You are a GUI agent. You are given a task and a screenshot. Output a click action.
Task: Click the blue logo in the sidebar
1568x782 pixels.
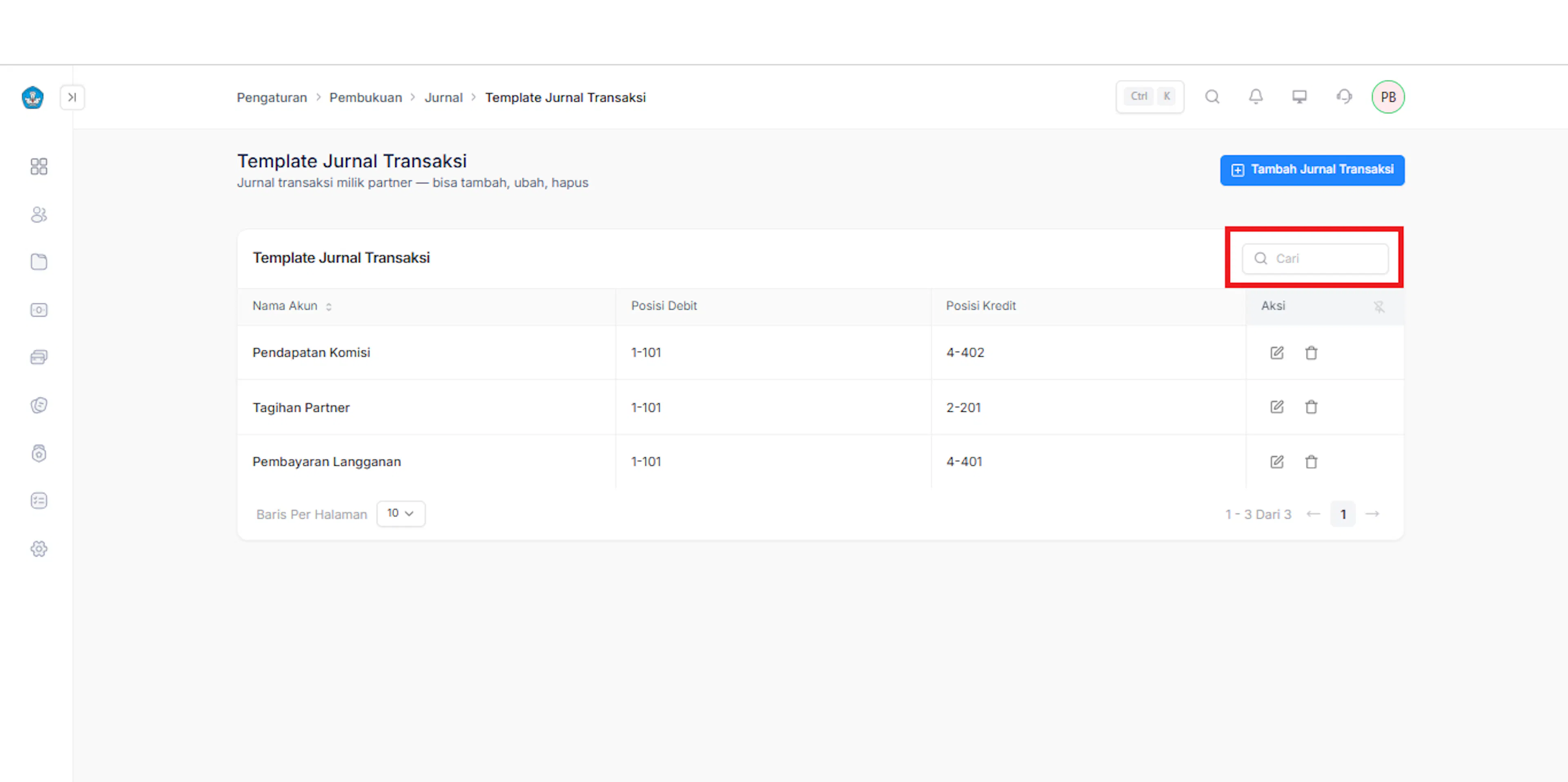[x=32, y=98]
